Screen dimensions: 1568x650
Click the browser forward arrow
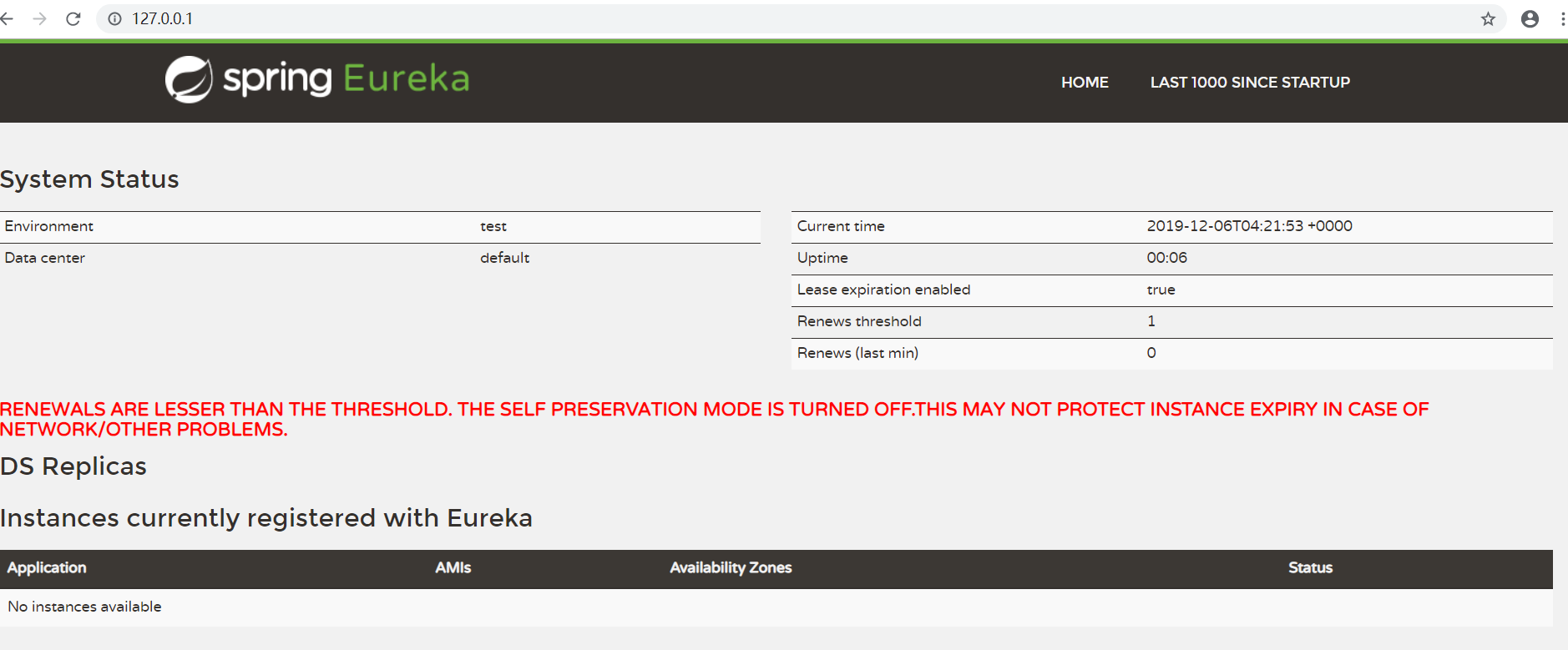(x=40, y=18)
